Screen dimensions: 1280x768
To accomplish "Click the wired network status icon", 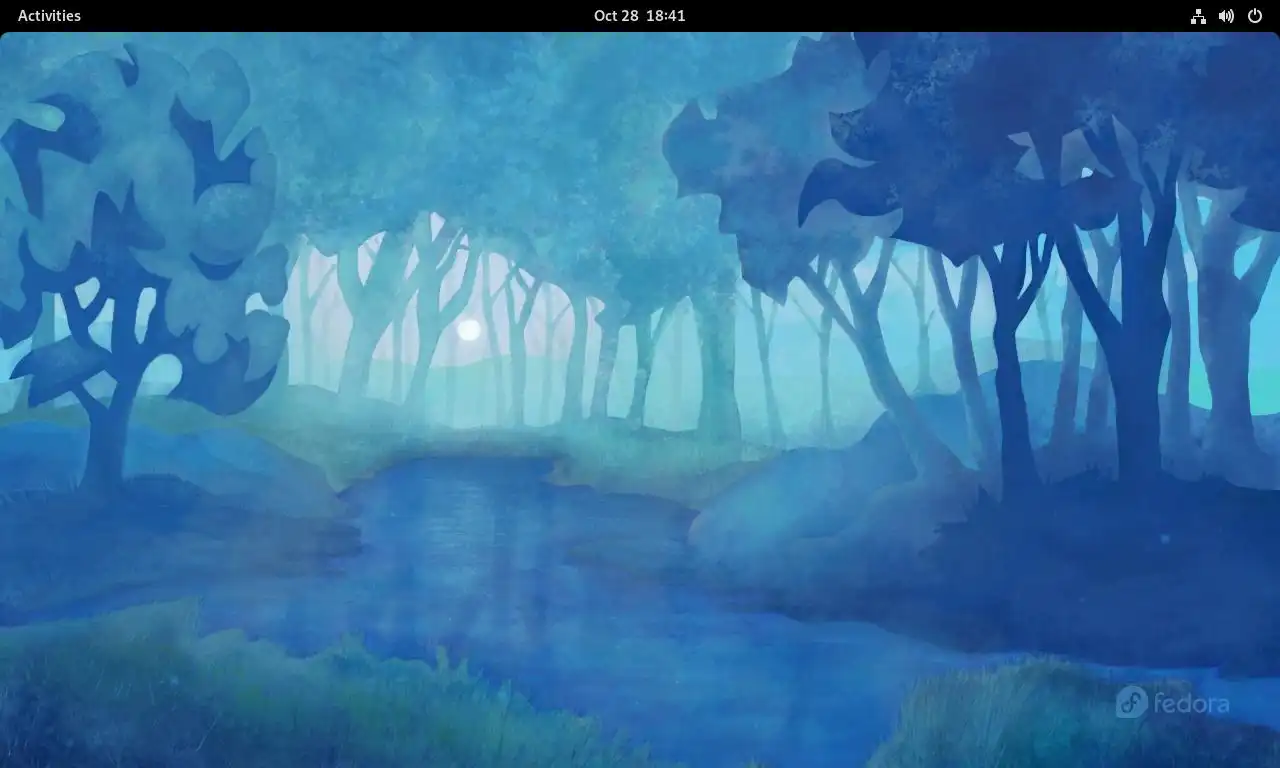I will click(1198, 16).
